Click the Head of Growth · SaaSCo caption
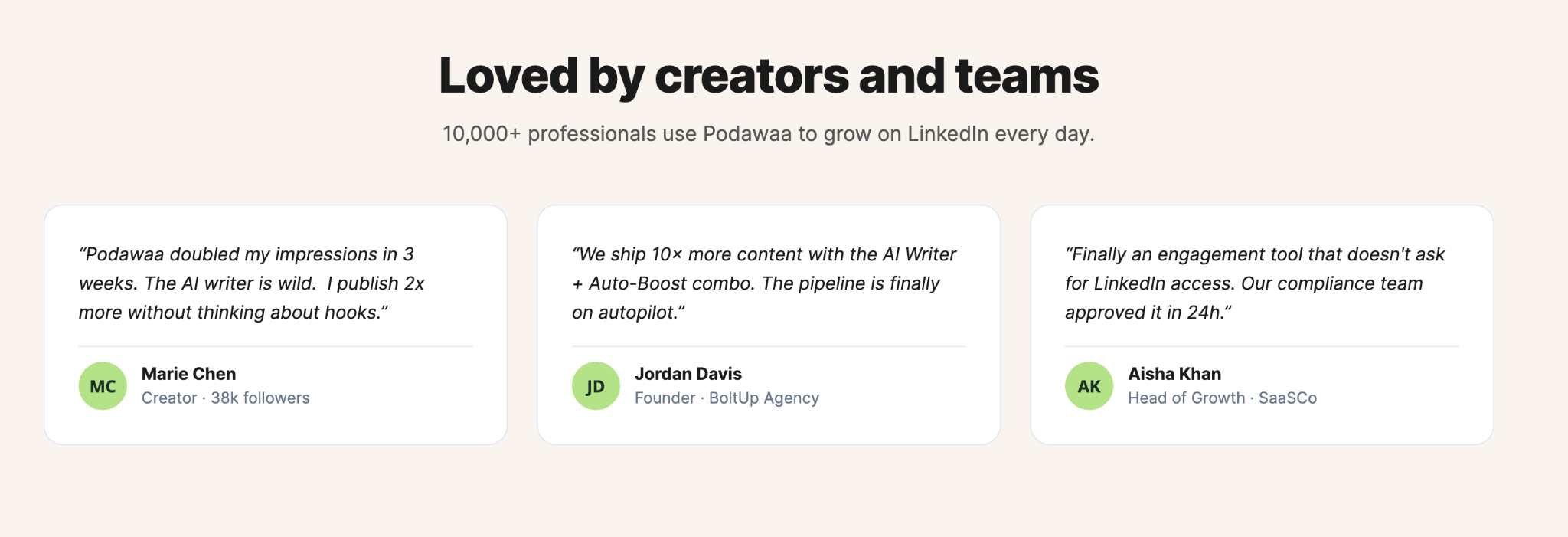 tap(1222, 398)
